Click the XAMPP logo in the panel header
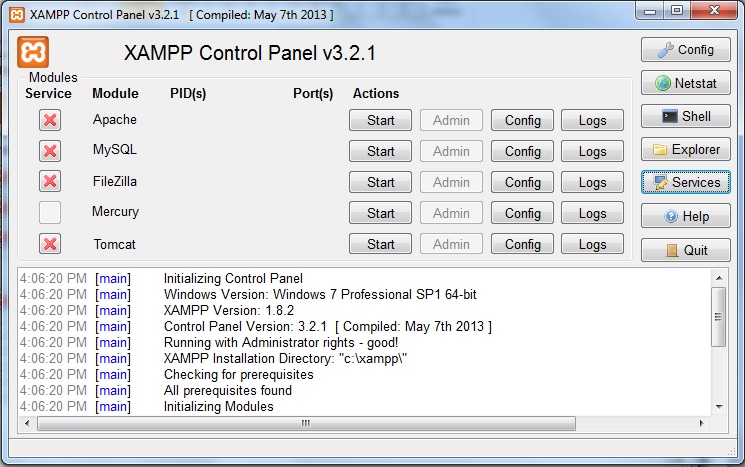Screen dimensions: 745x467 pyautogui.click(x=33, y=52)
